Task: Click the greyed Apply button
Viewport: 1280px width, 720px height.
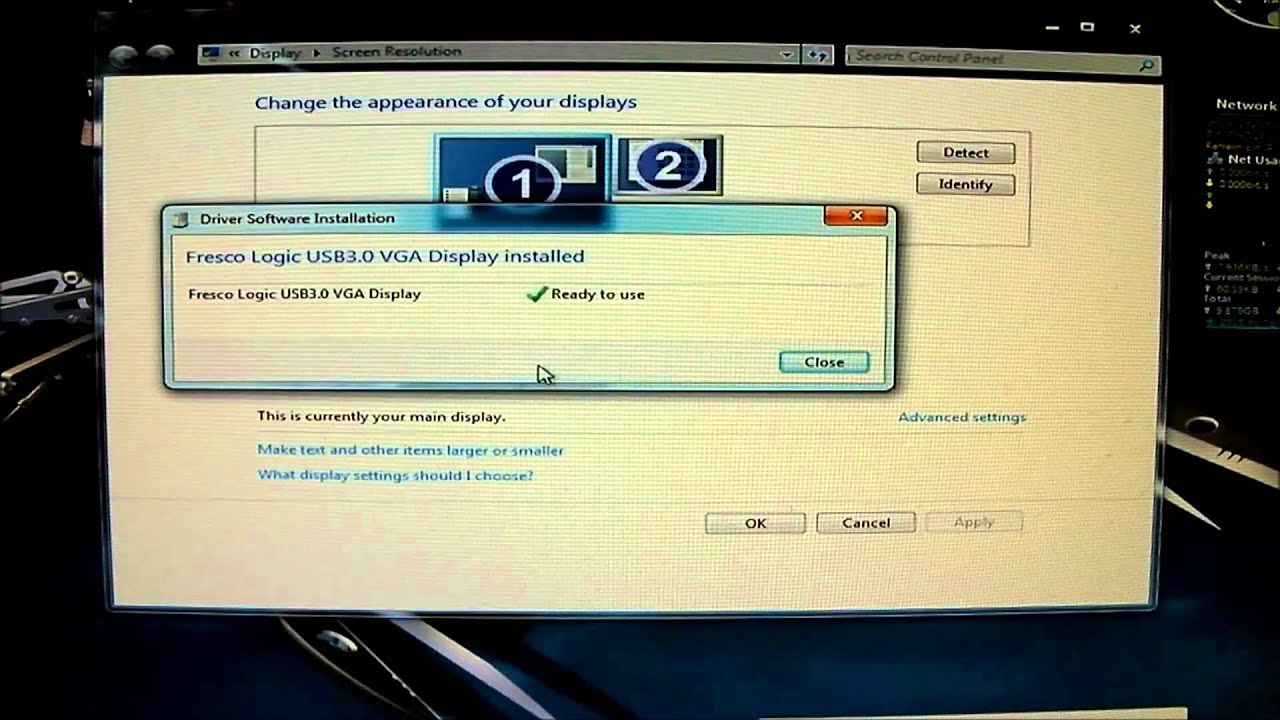Action: tap(974, 522)
